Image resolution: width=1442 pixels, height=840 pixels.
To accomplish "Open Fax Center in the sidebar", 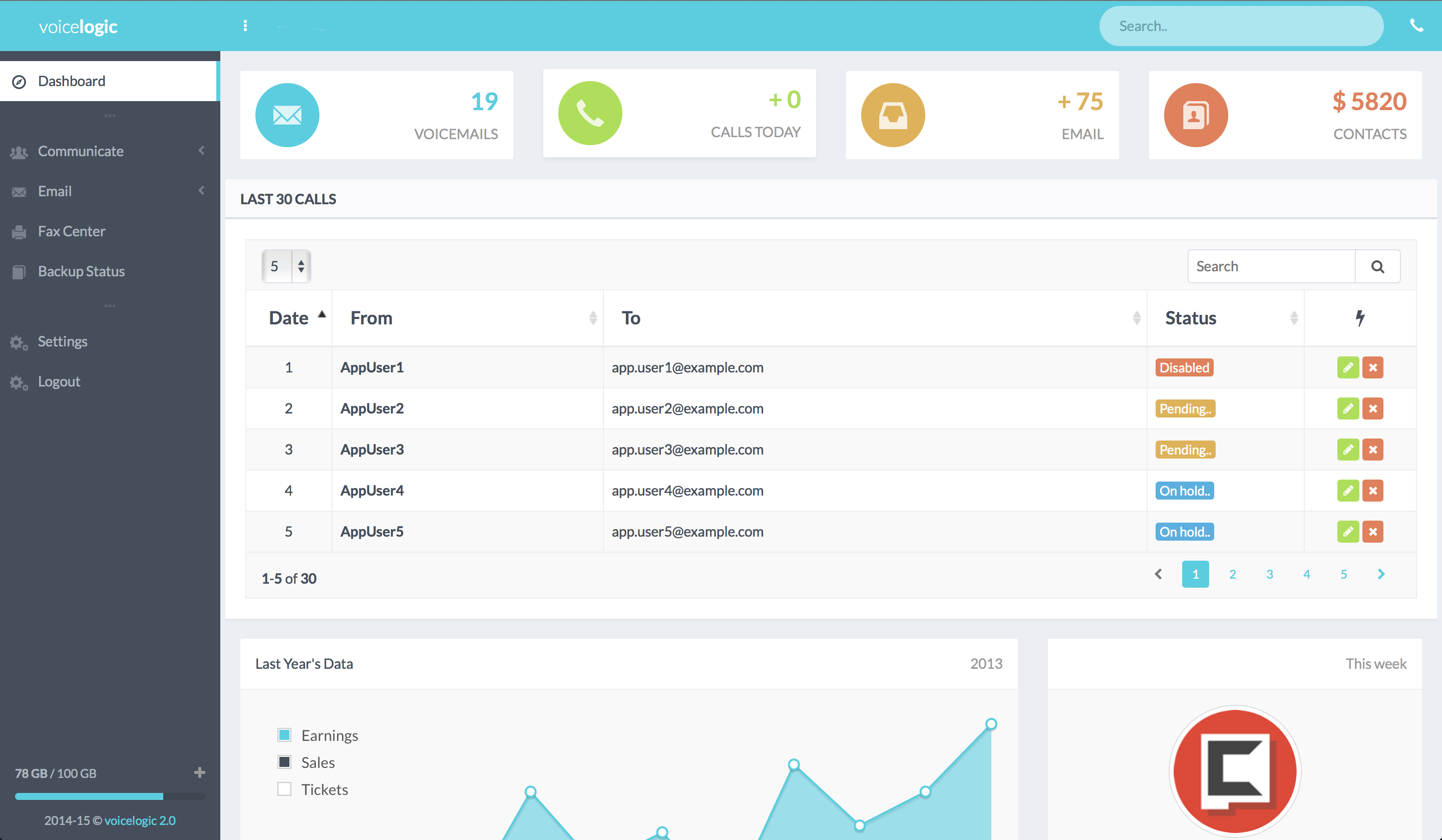I will (109, 231).
